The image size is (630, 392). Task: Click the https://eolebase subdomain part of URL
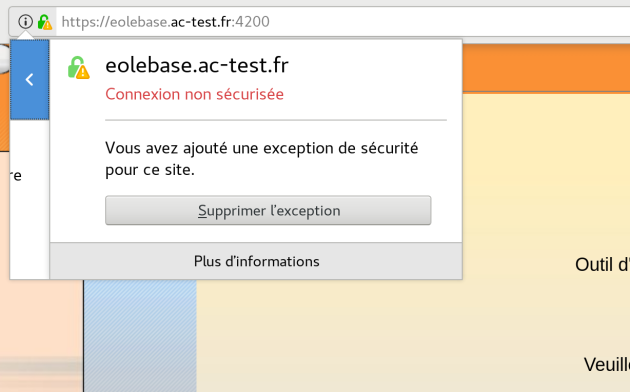point(114,22)
